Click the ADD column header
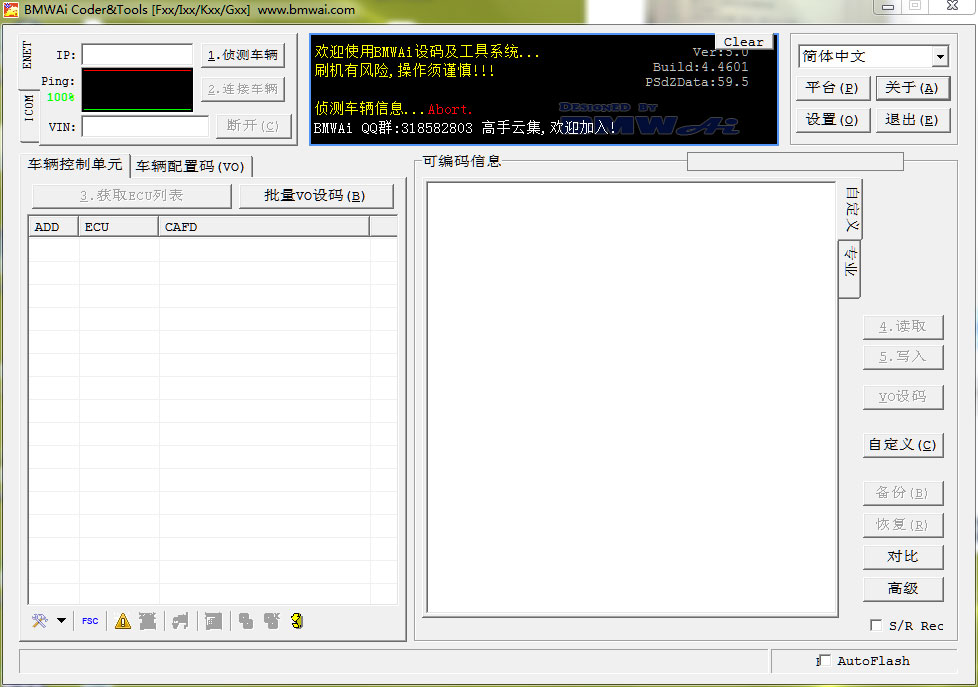 [54, 227]
